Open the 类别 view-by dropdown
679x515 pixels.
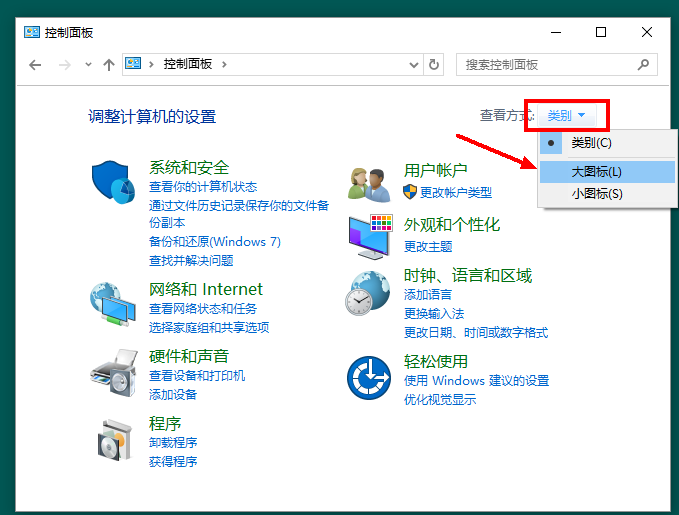(x=566, y=116)
